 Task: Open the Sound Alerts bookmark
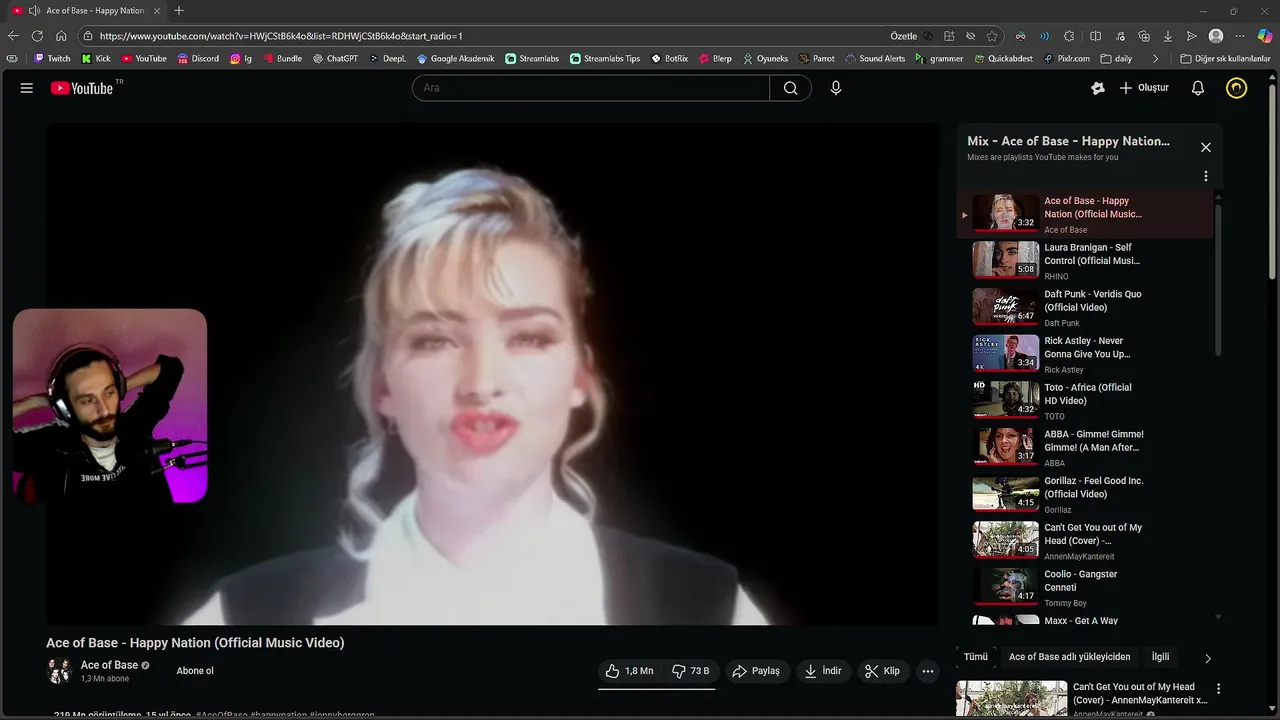coord(875,59)
